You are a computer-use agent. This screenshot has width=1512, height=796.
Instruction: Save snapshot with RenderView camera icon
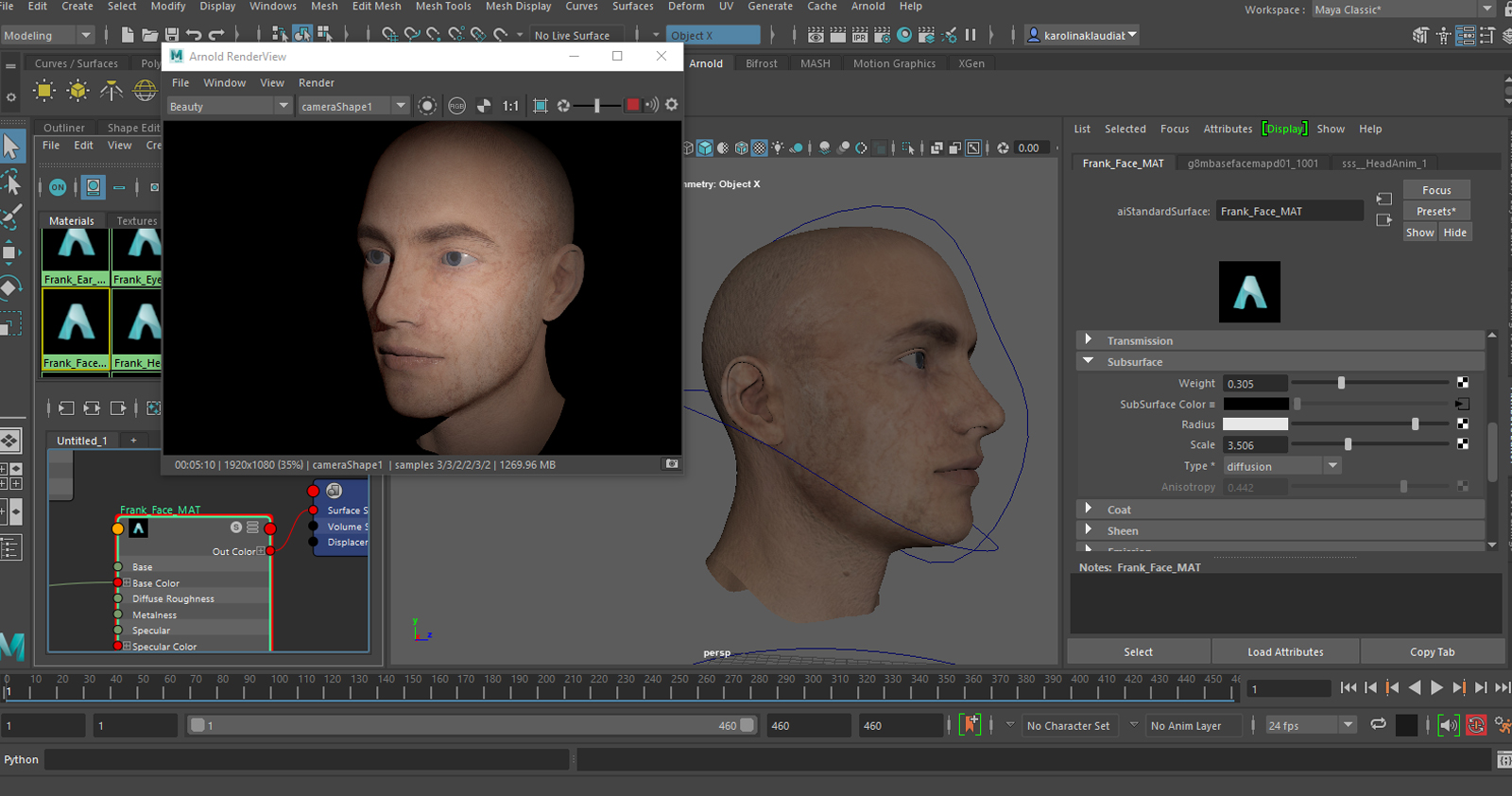coord(672,464)
